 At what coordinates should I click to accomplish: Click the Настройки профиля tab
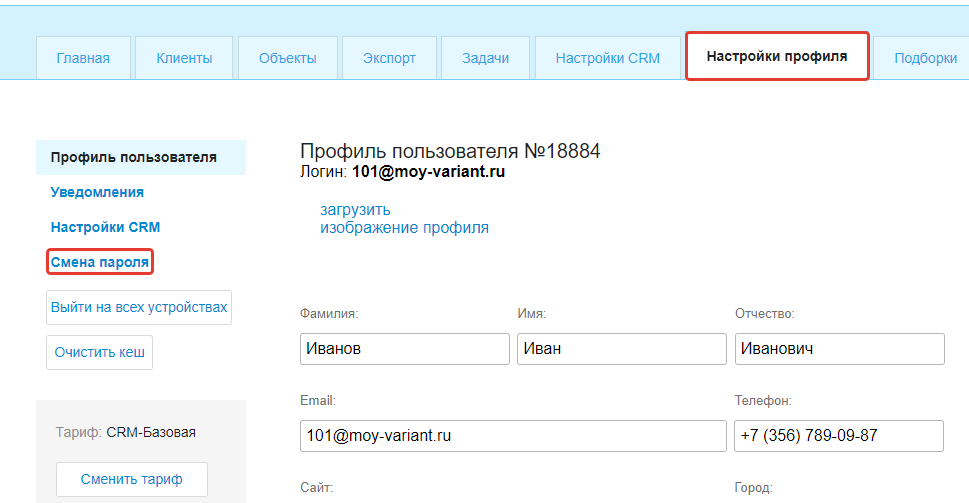click(777, 57)
